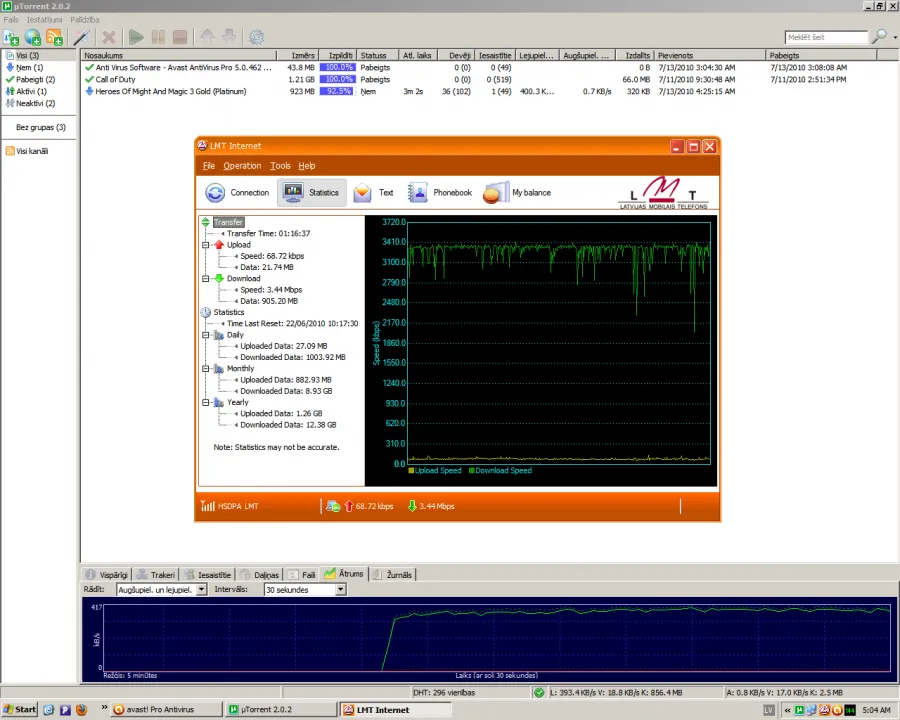Click the Pause torrent toolbar icon
This screenshot has height=720, width=900.
(158, 38)
